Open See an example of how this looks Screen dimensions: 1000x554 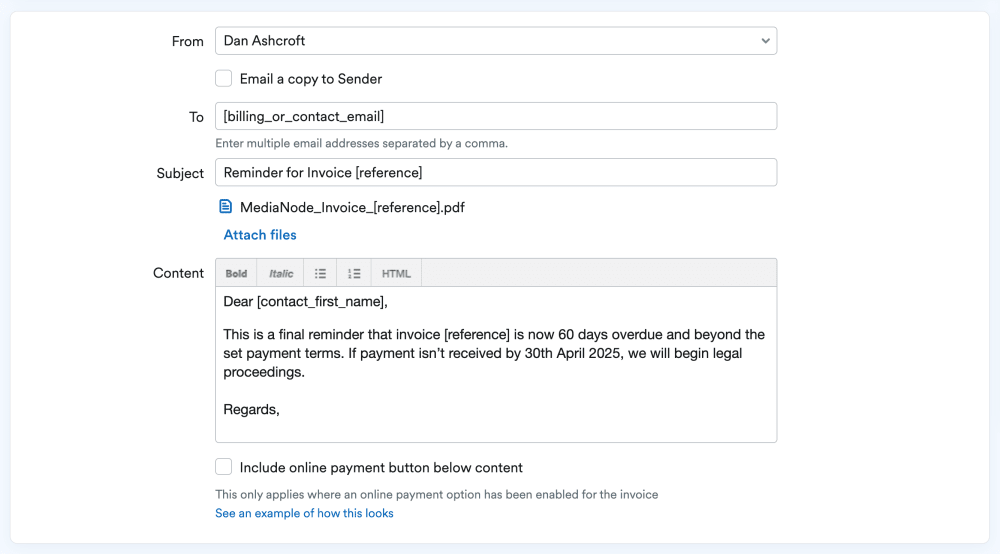(304, 513)
